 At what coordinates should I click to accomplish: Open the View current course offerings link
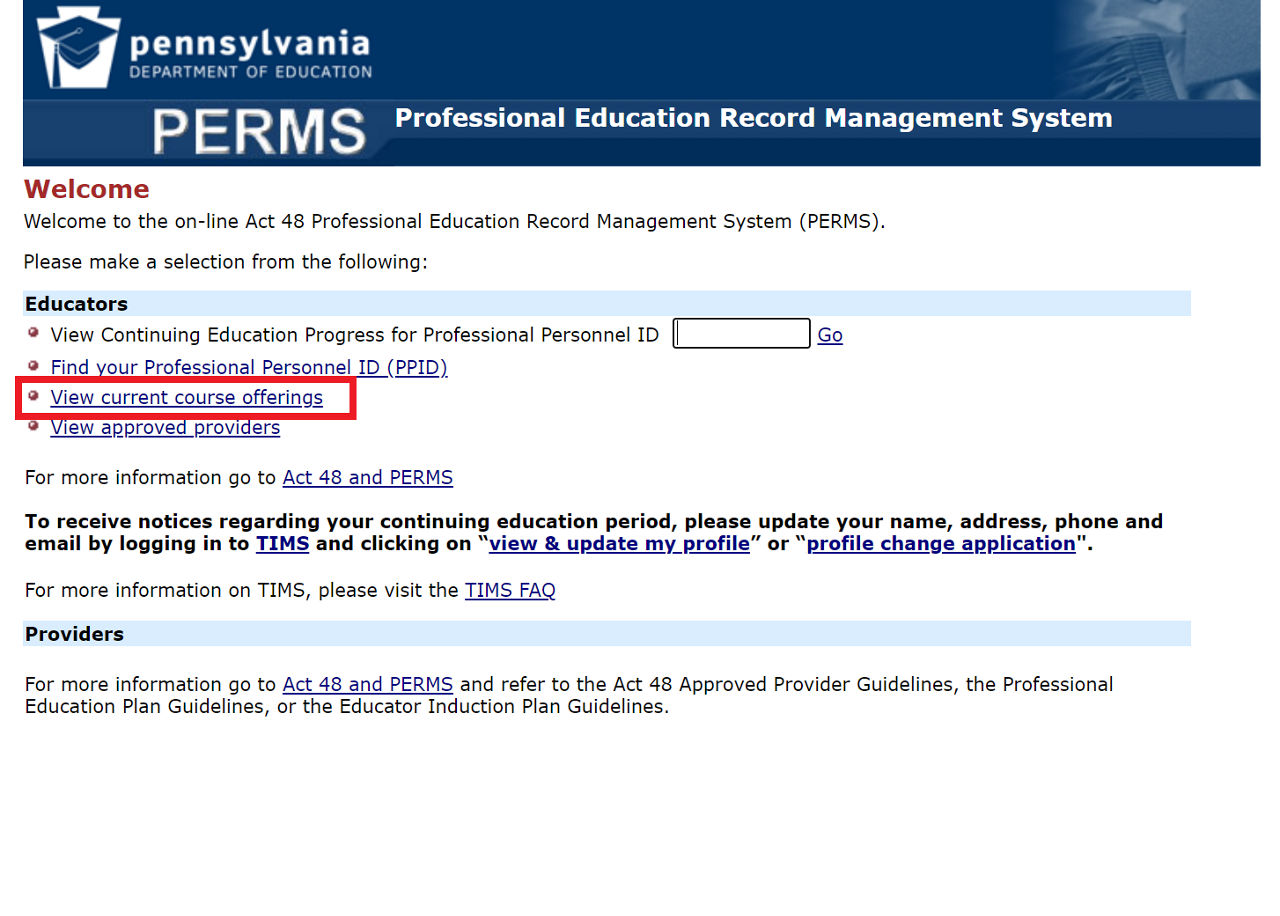click(x=186, y=397)
